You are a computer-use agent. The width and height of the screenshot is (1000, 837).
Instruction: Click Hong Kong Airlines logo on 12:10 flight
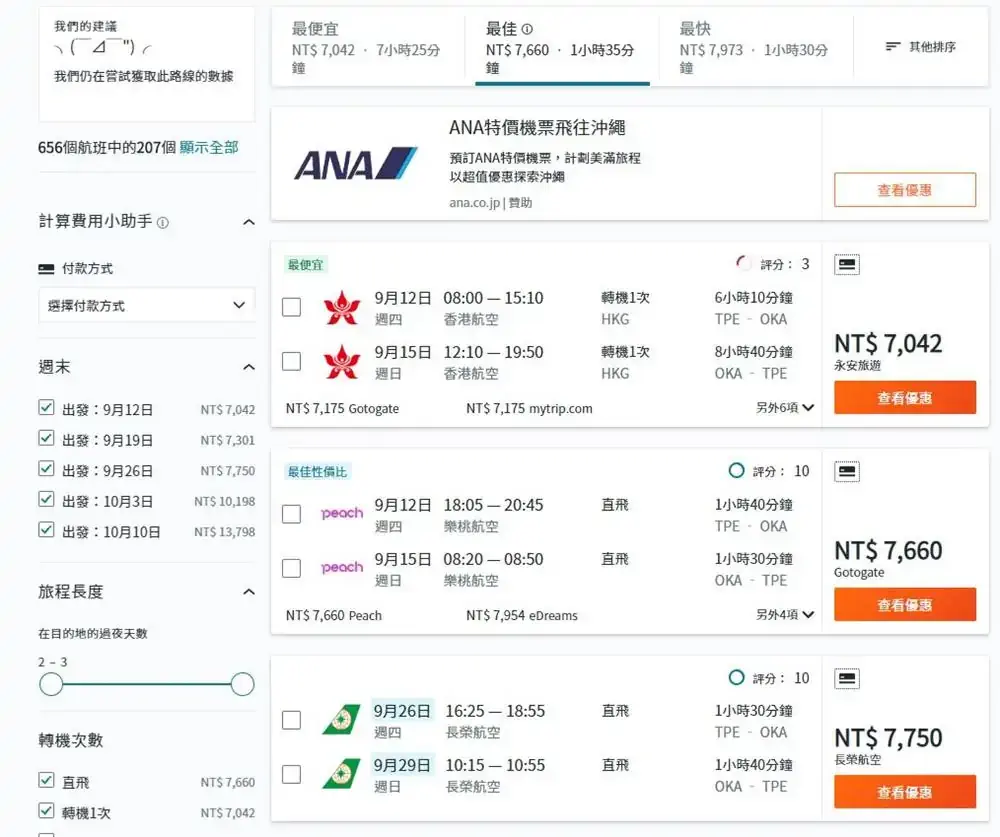point(342,362)
